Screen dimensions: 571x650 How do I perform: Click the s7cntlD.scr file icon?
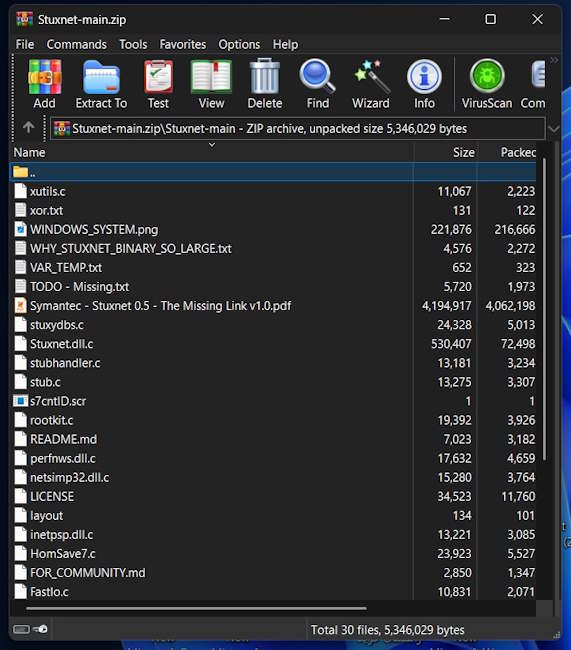click(20, 401)
